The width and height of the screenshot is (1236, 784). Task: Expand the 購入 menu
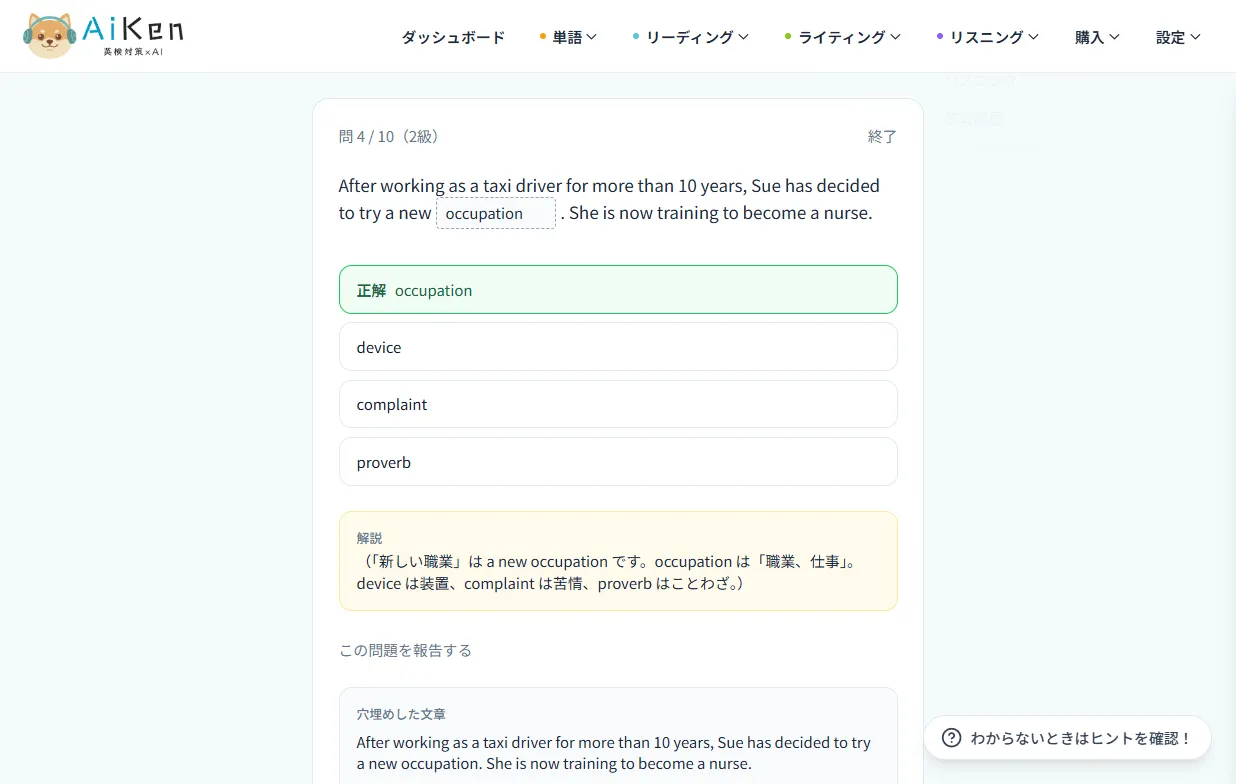(1097, 37)
